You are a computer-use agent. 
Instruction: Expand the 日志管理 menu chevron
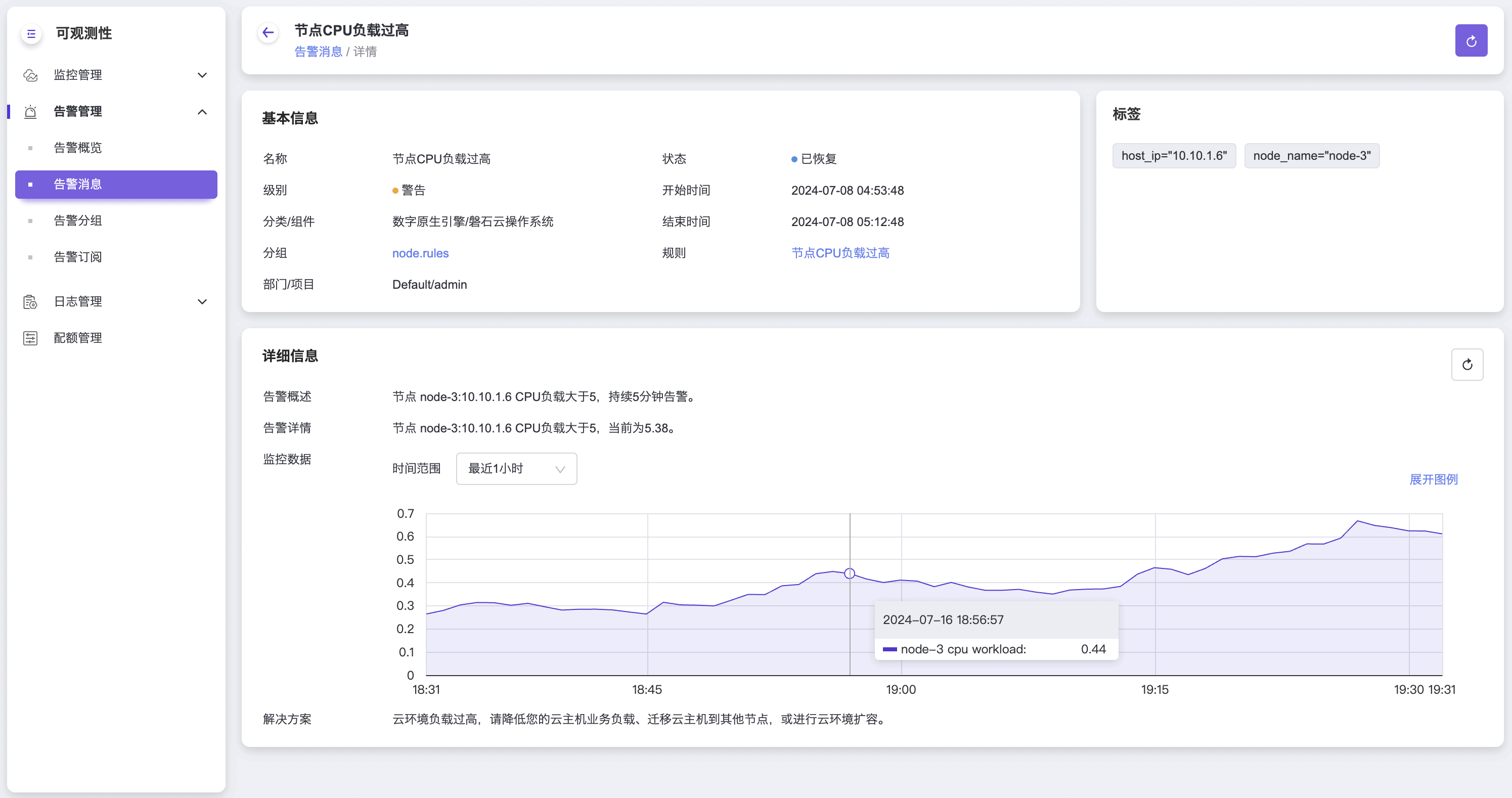(202, 301)
